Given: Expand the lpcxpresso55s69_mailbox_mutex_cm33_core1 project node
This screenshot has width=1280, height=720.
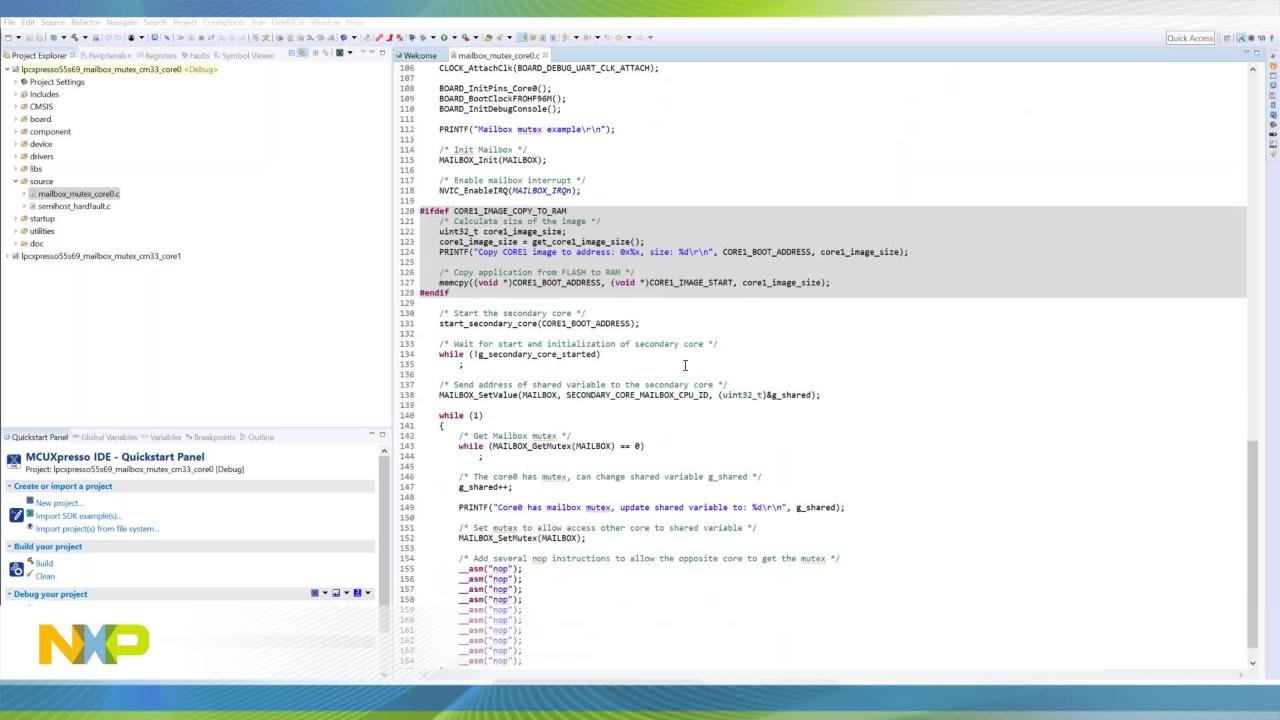Looking at the screenshot, I should tap(6, 256).
